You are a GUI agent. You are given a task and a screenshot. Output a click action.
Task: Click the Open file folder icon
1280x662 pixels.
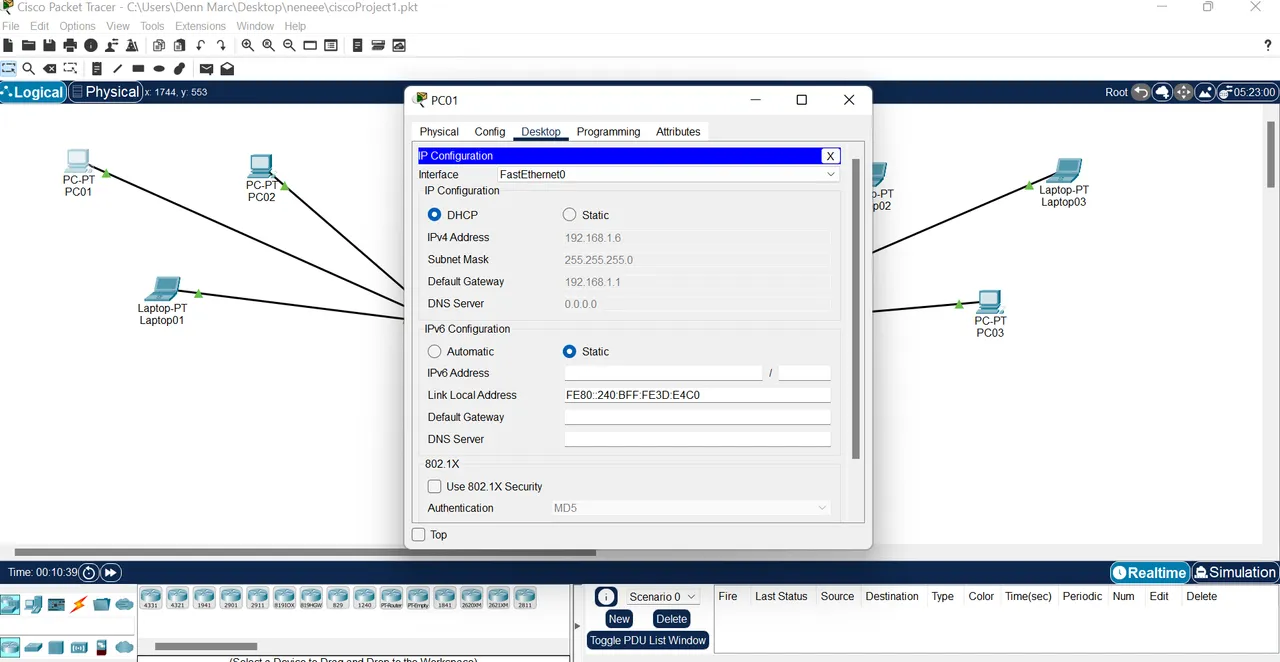[x=28, y=45]
